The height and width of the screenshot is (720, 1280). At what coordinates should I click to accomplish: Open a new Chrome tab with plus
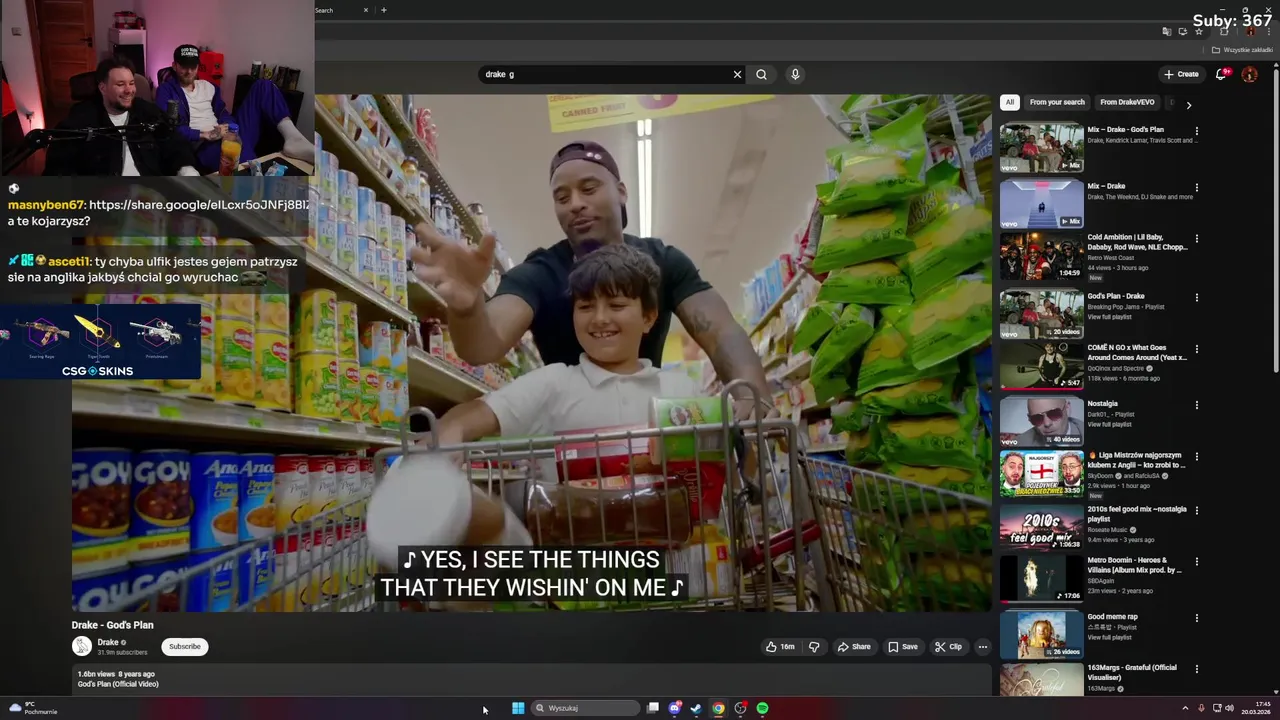pos(383,10)
